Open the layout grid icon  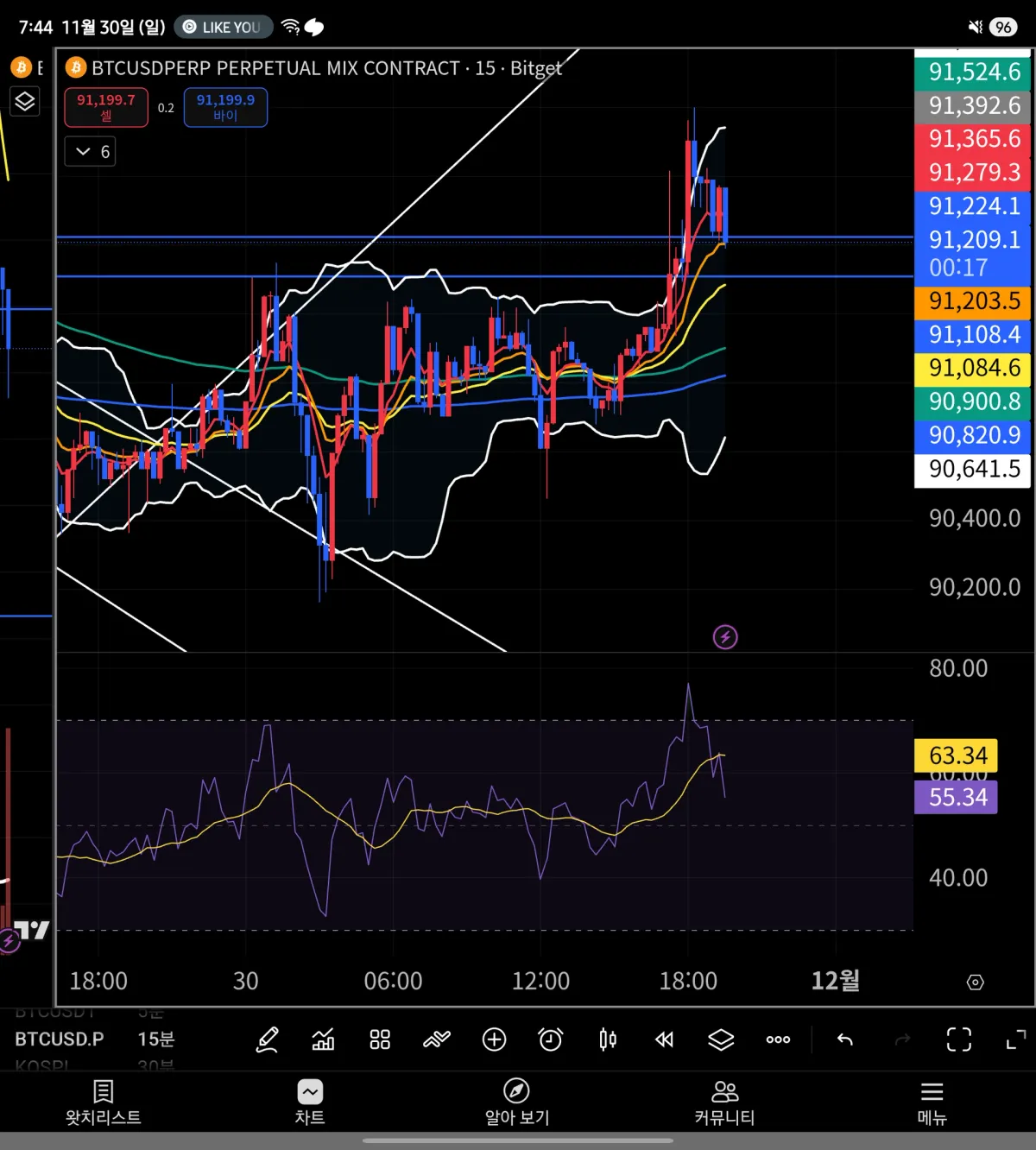tap(380, 1039)
